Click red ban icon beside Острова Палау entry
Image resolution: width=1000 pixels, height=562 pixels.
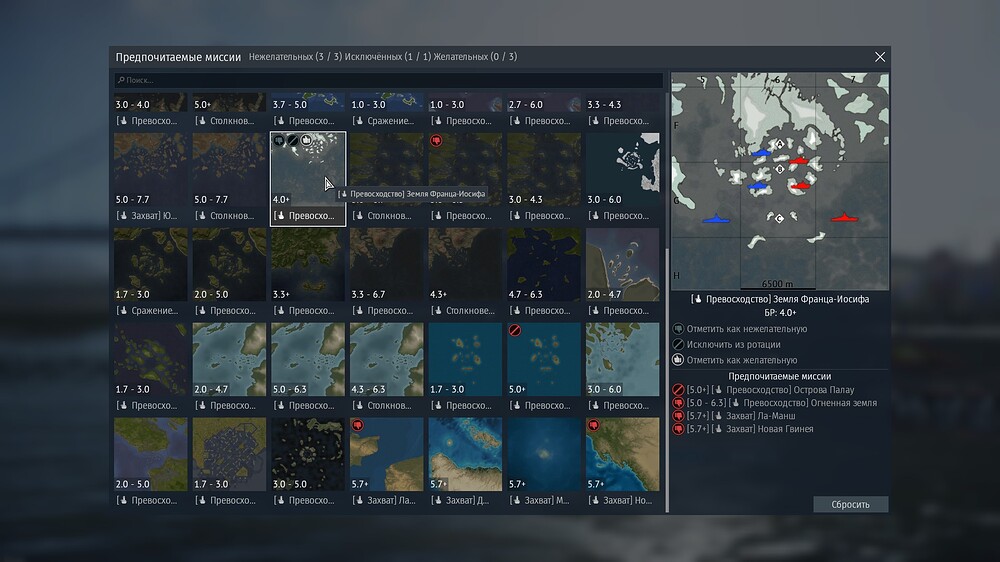click(x=679, y=389)
